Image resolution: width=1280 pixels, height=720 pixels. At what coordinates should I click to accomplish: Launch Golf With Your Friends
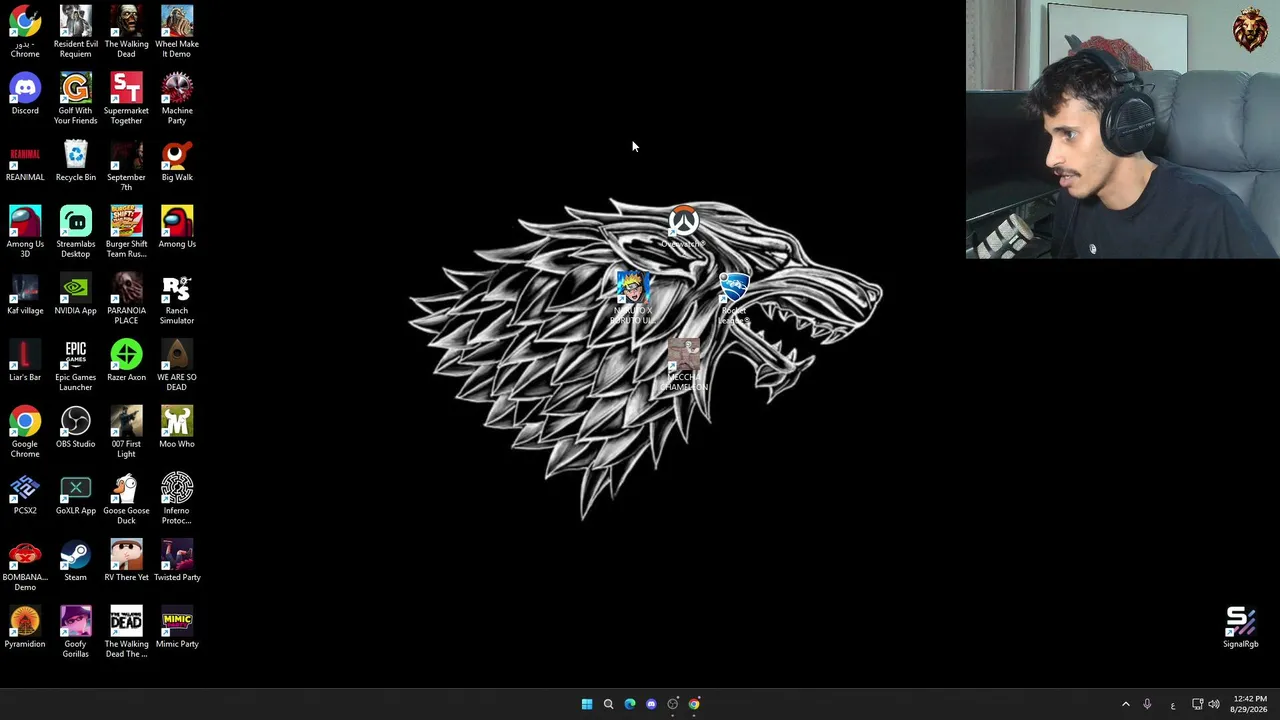click(76, 98)
